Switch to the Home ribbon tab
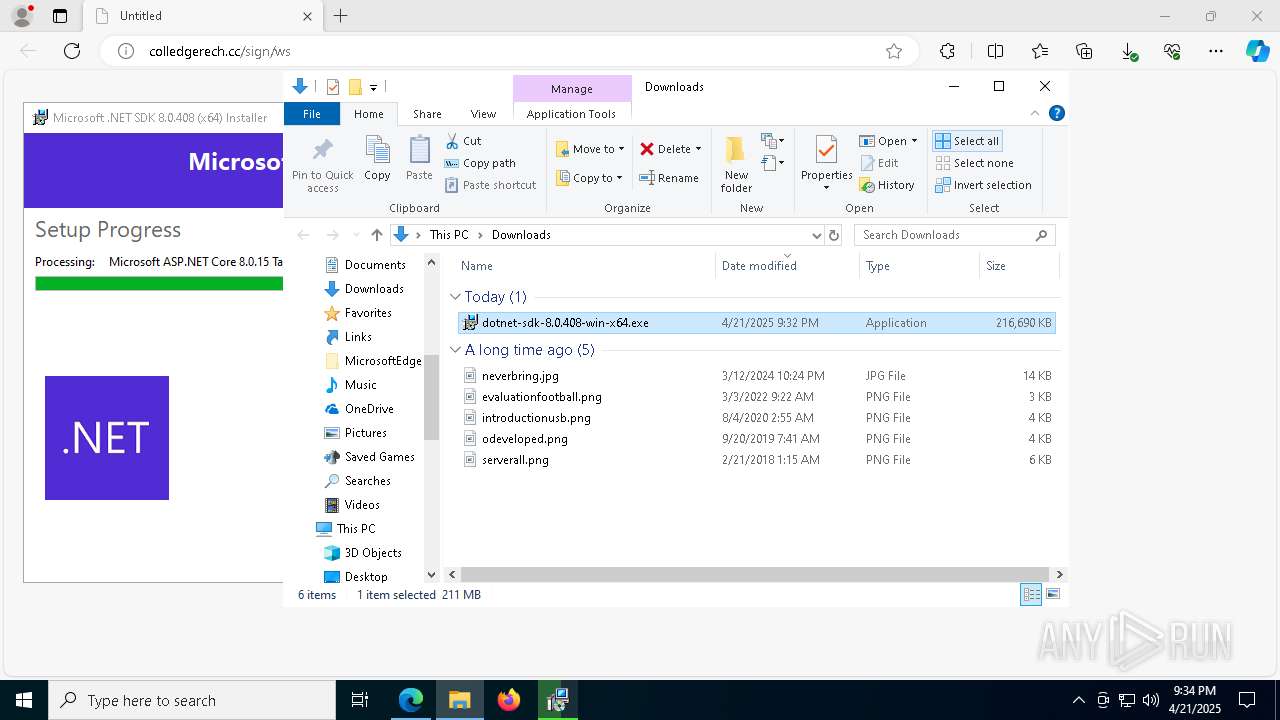Screen dimensions: 1280x720 (x=368, y=114)
